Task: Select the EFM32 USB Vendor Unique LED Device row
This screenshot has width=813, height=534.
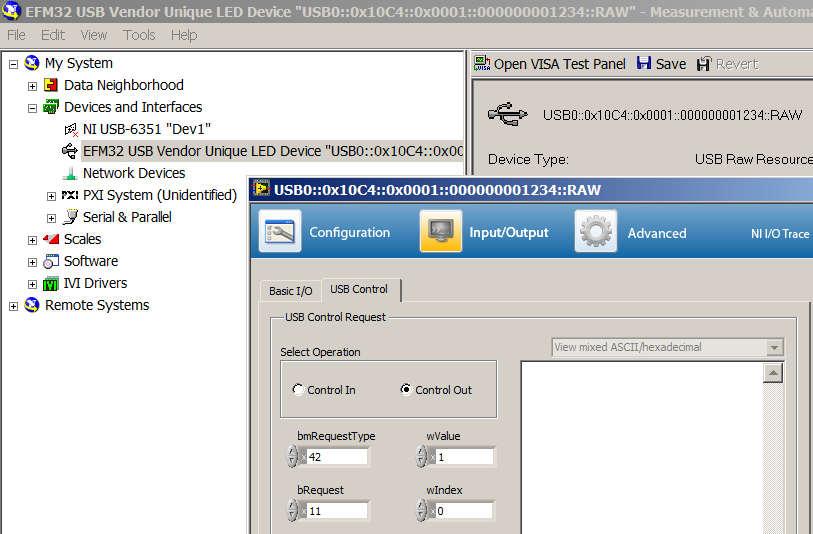Action: (273, 151)
